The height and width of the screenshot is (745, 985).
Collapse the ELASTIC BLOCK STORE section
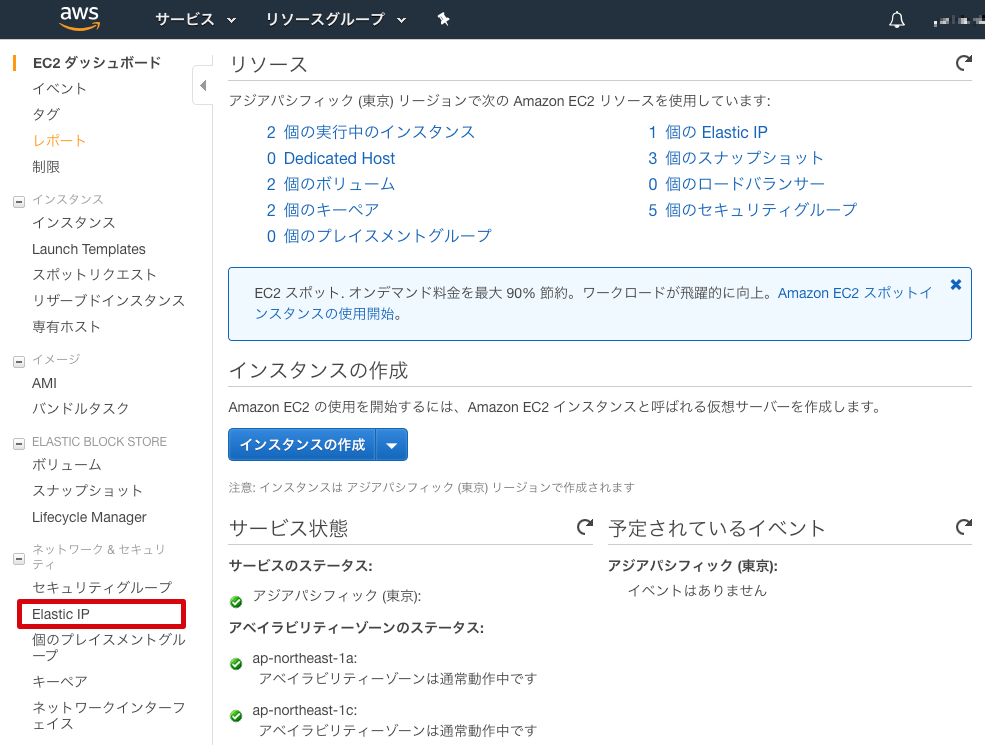pyautogui.click(x=19, y=444)
